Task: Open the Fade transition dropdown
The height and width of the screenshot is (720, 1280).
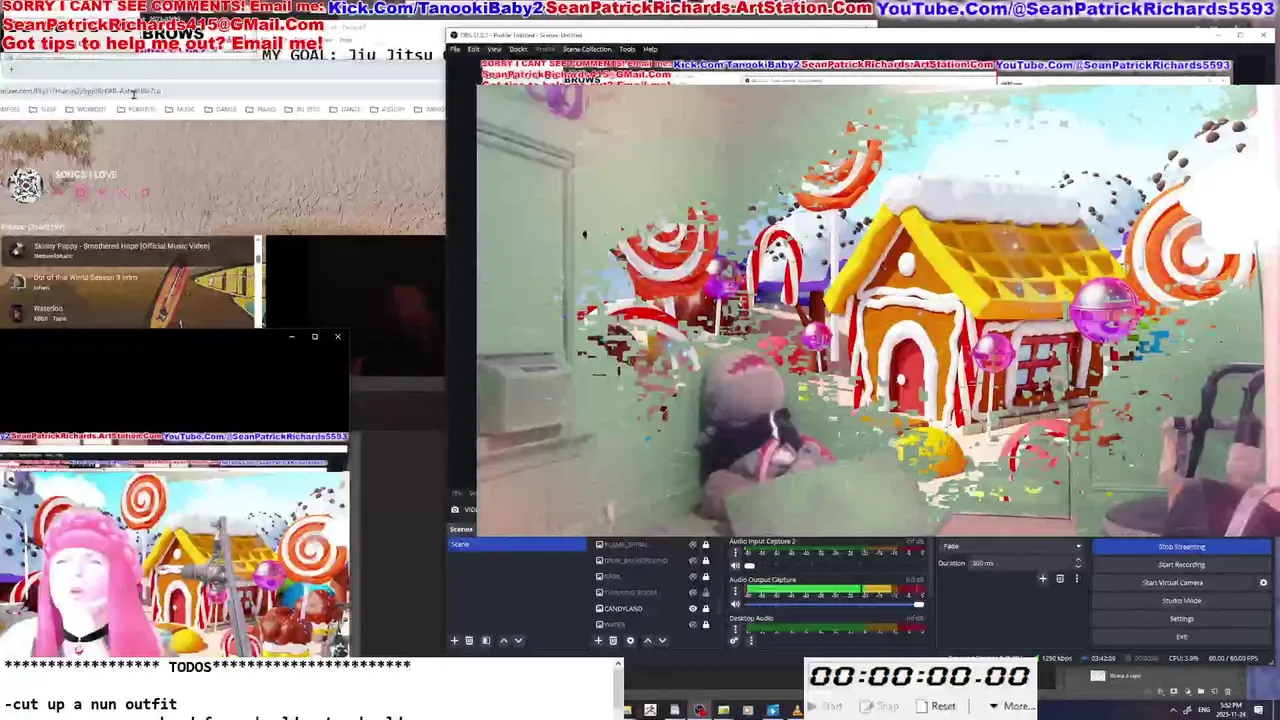Action: 1010,546
